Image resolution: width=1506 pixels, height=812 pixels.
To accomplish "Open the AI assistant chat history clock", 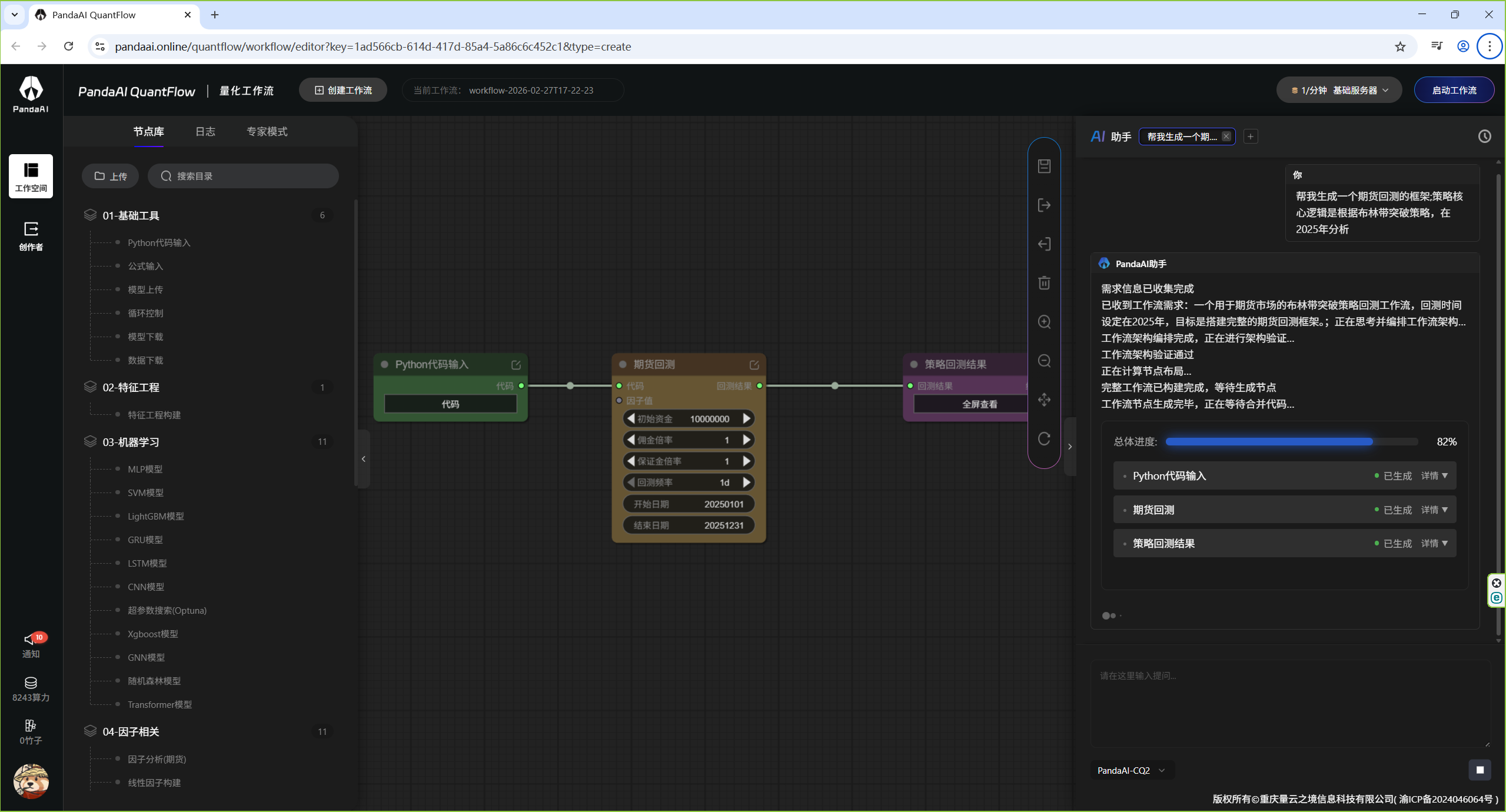I will pos(1484,137).
